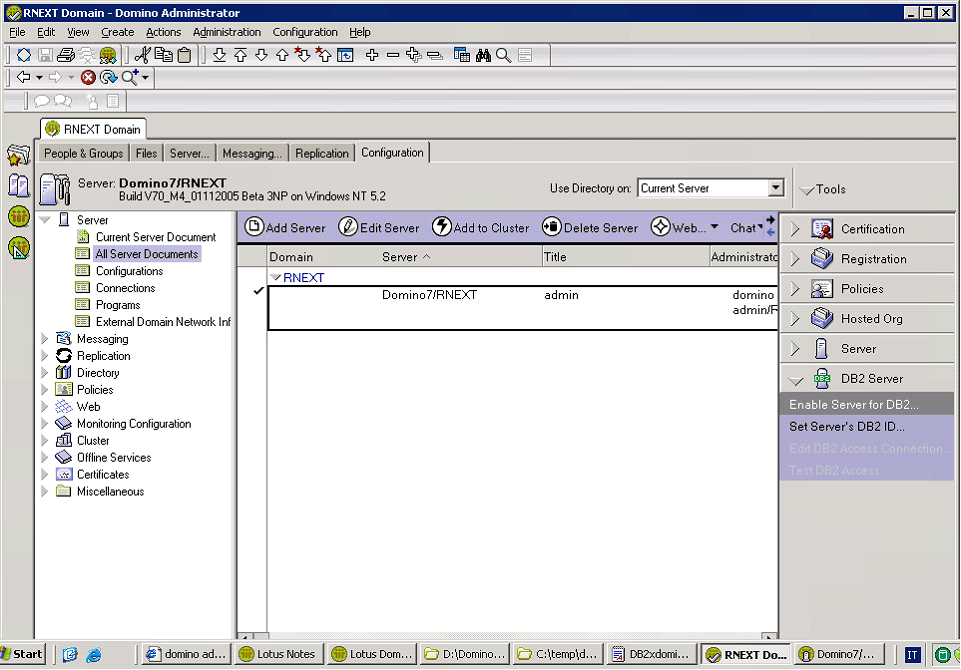Switch to Lotus Notes taskbar window
Viewport: 961px width, 670px height.
click(279, 654)
